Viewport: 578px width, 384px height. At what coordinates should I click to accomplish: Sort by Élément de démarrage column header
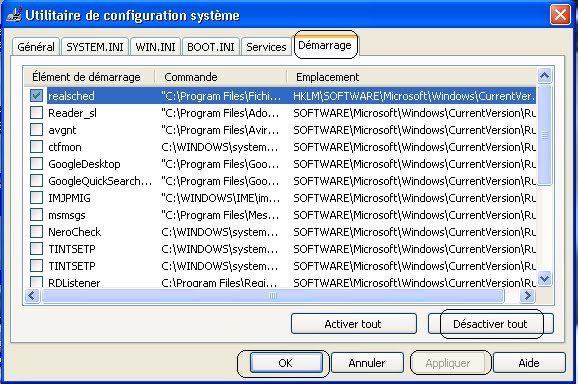90,77
